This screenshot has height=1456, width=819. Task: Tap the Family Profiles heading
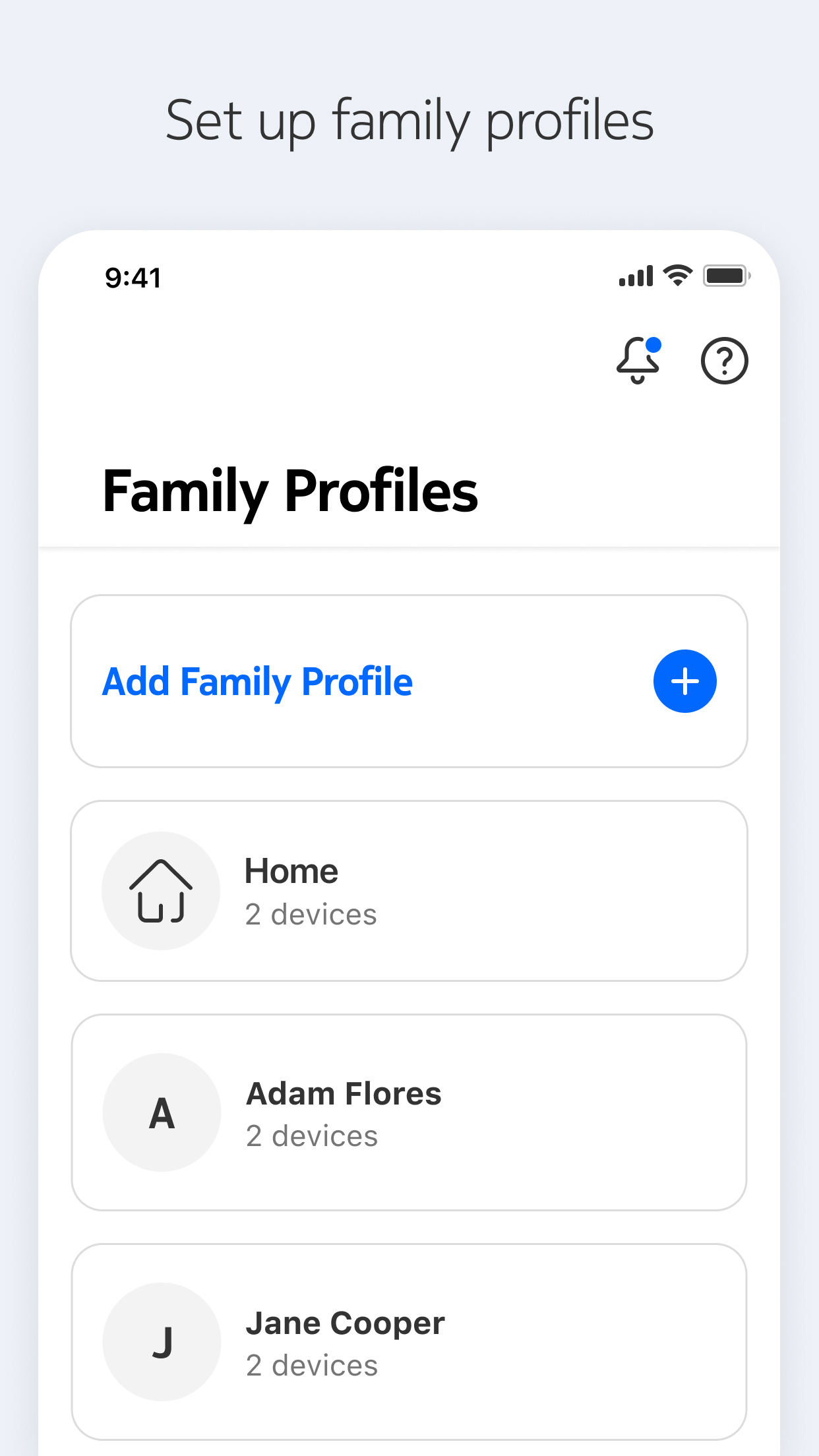[x=290, y=492]
